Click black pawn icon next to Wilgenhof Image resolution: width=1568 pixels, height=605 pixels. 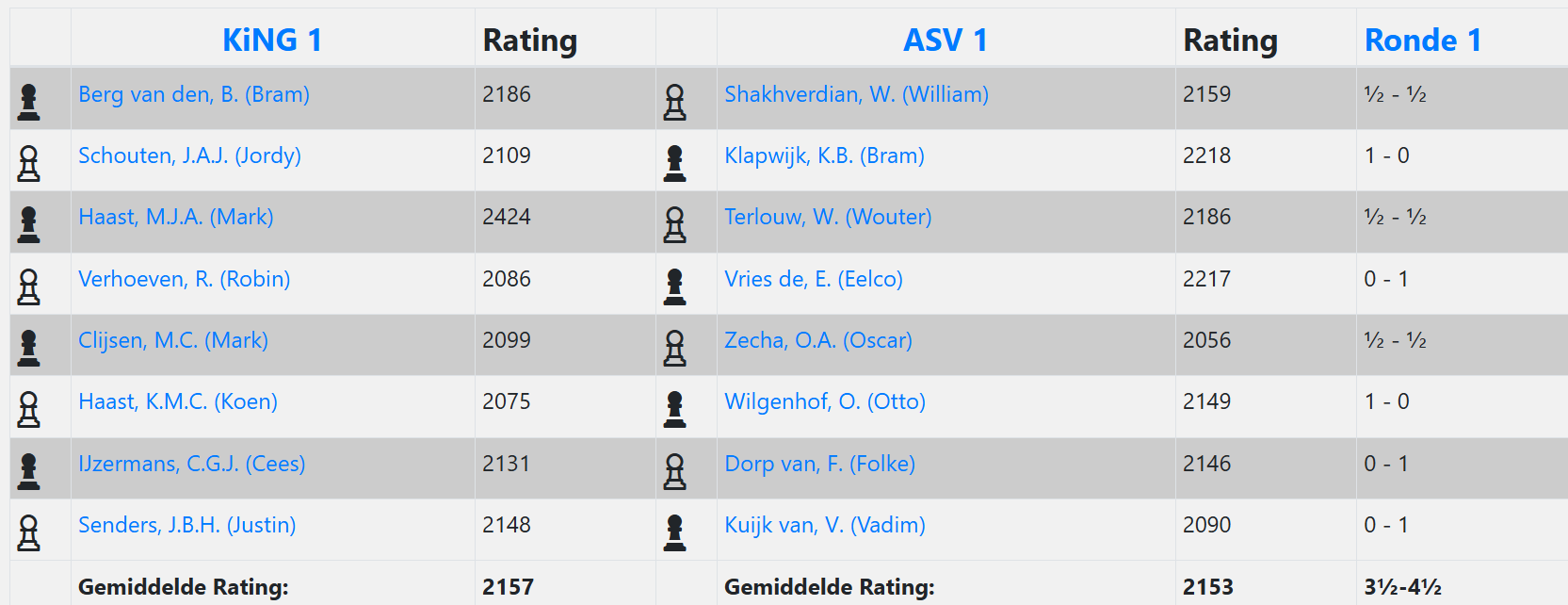[675, 410]
